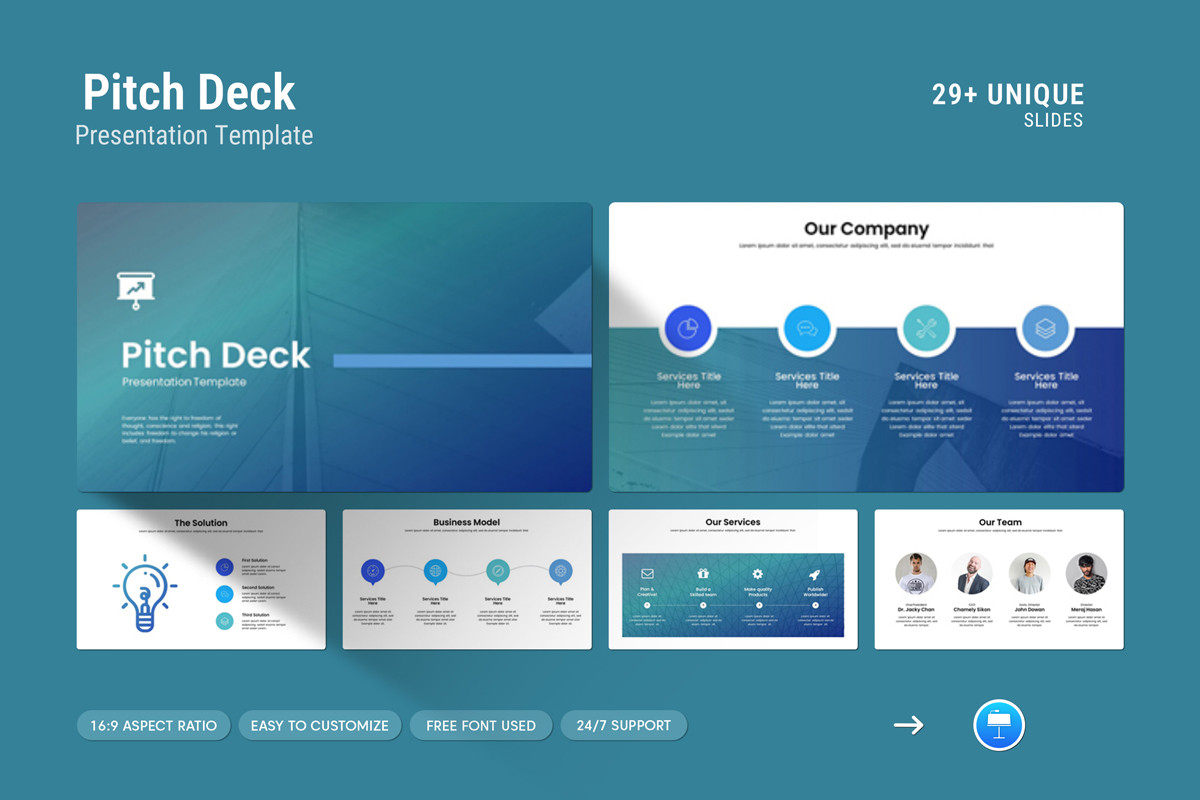Click the 29+ UNIQUE text

[1008, 95]
